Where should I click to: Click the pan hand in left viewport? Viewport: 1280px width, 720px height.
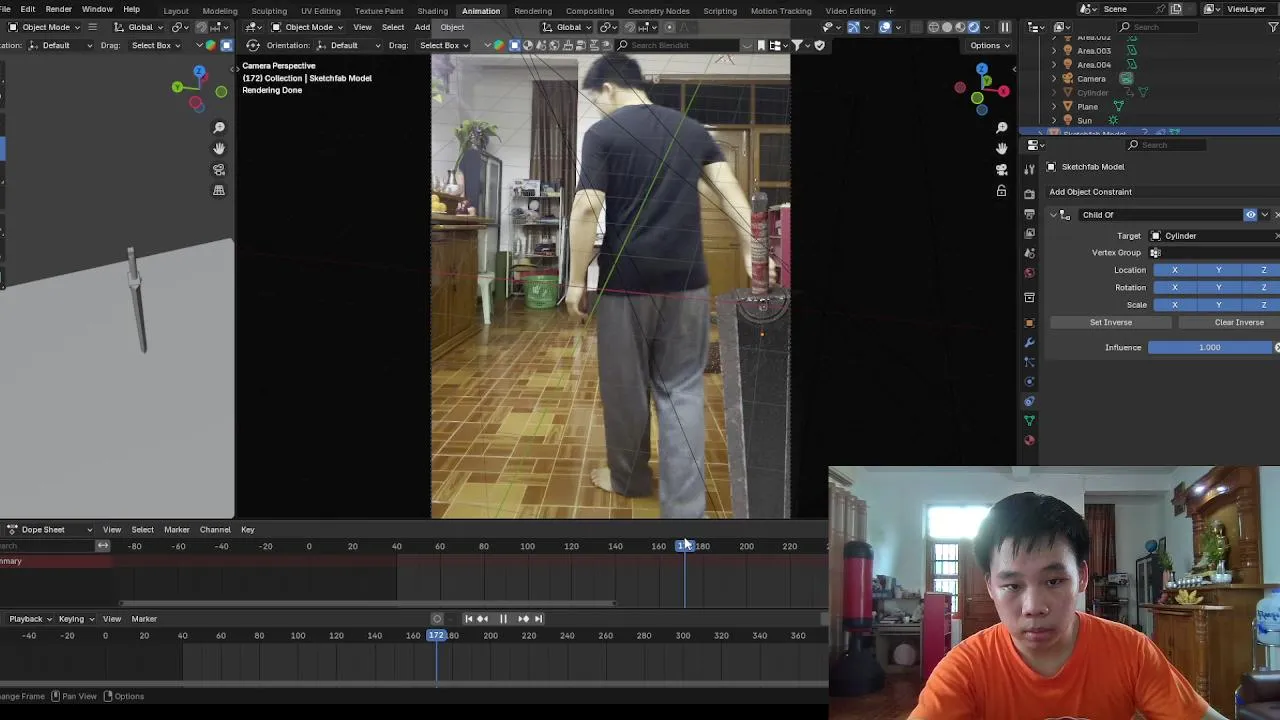tap(219, 148)
